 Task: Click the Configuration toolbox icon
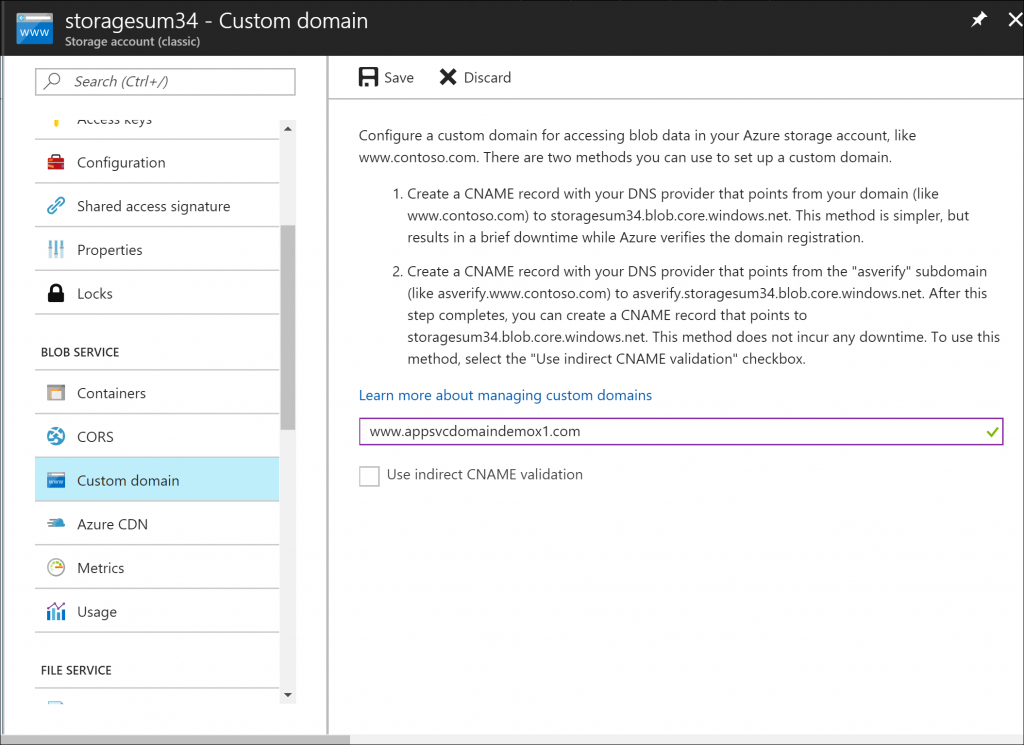56,163
